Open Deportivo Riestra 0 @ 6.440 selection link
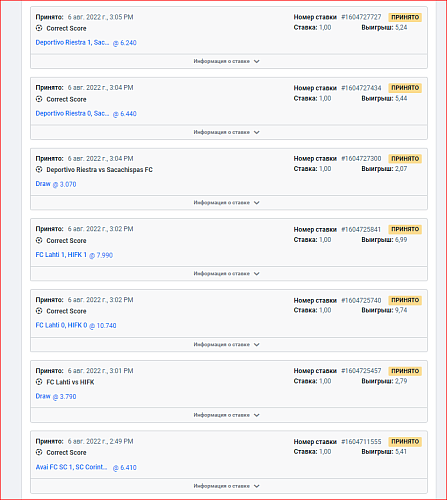Image resolution: width=447 pixels, height=500 pixels. coord(86,114)
